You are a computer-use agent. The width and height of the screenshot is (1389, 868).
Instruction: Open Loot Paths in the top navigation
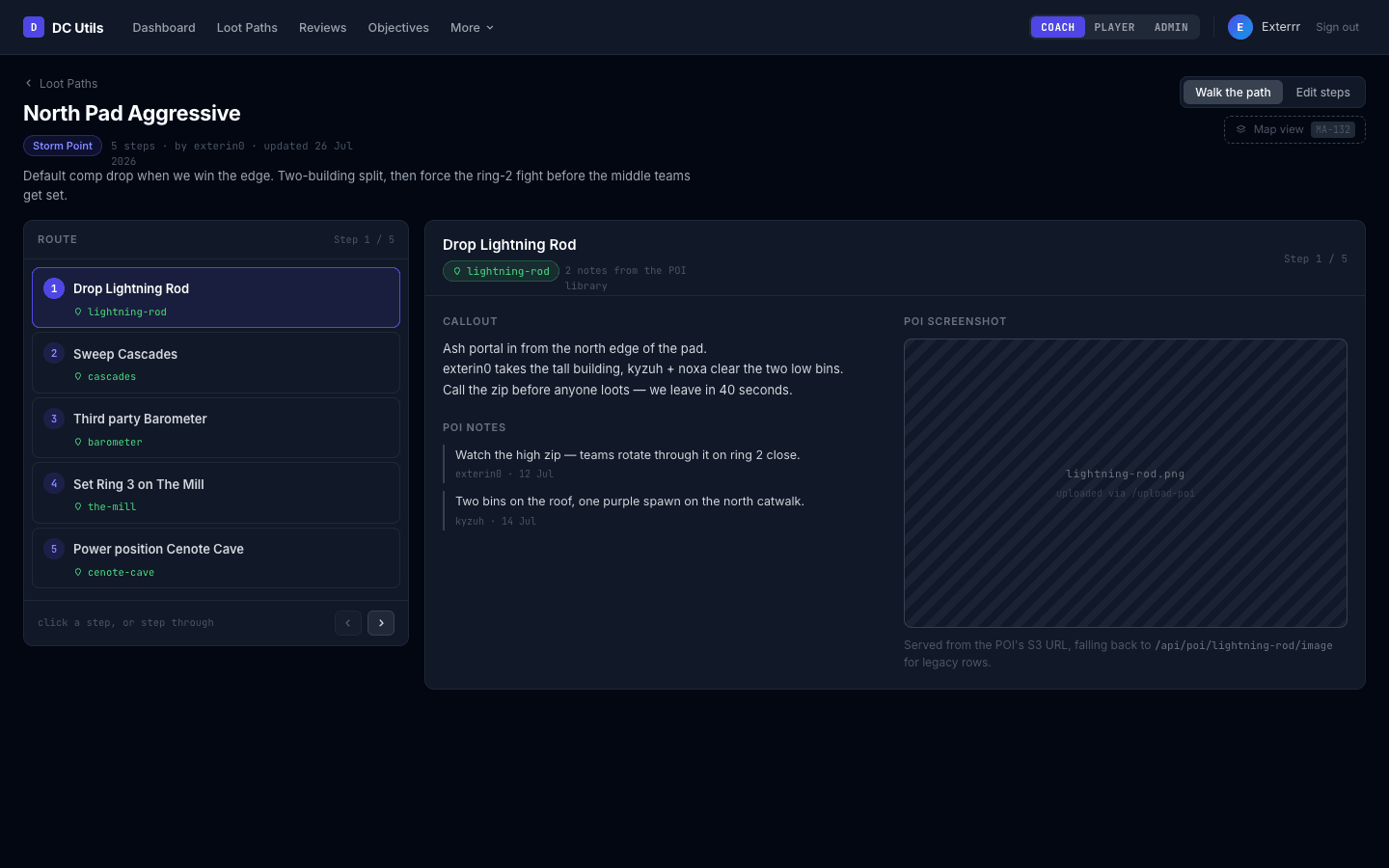[247, 27]
